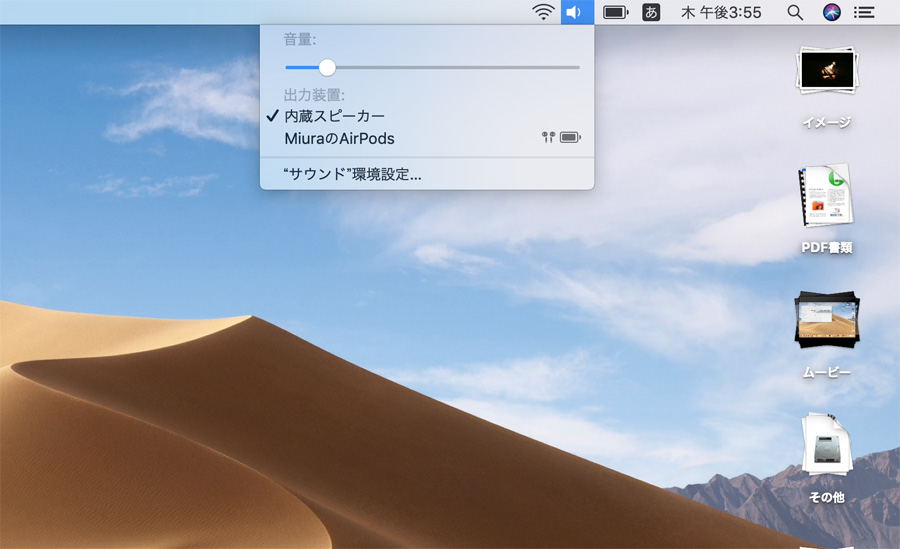Expand the その他 stack on desktop
Image resolution: width=900 pixels, height=549 pixels.
826,445
